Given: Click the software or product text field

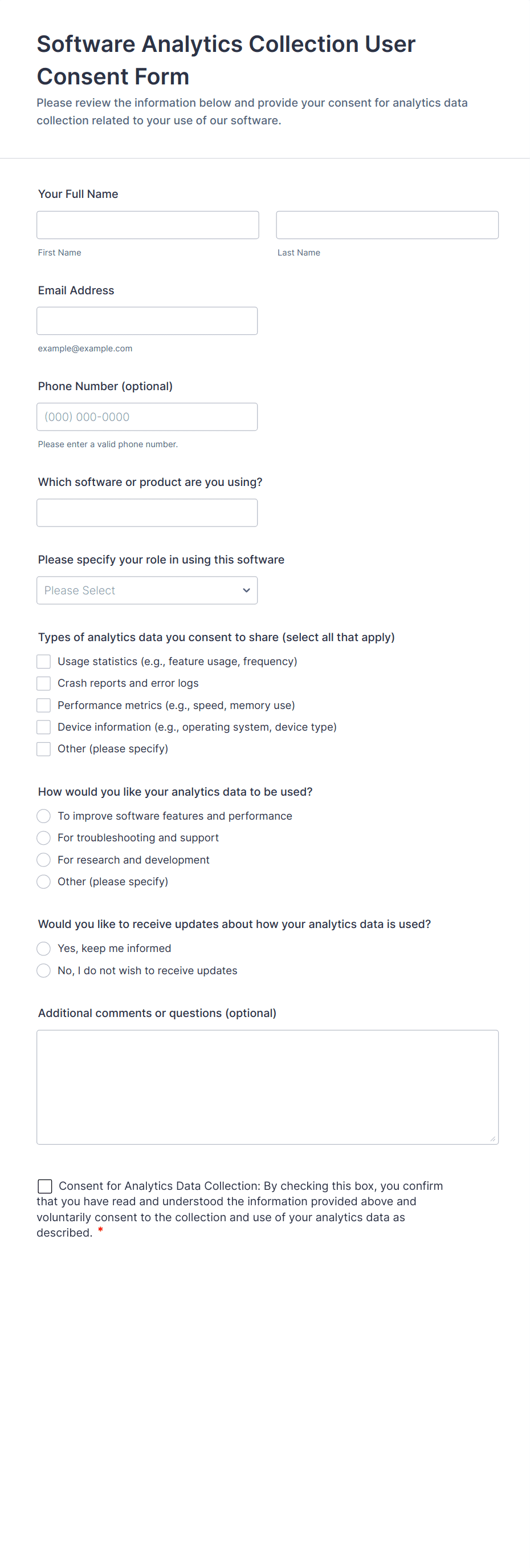Looking at the screenshot, I should [146, 513].
